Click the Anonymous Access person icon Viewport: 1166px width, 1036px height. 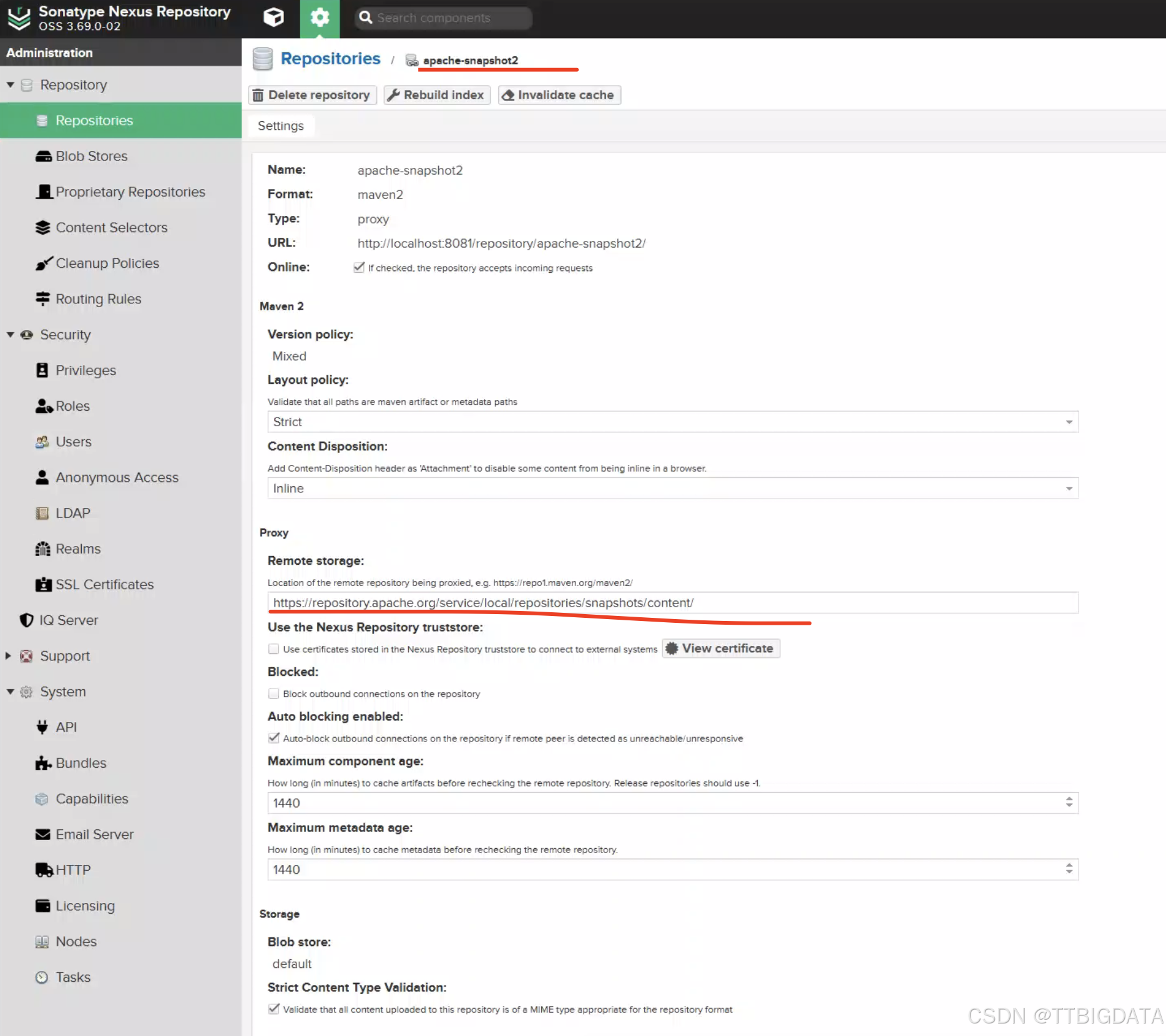click(x=42, y=477)
